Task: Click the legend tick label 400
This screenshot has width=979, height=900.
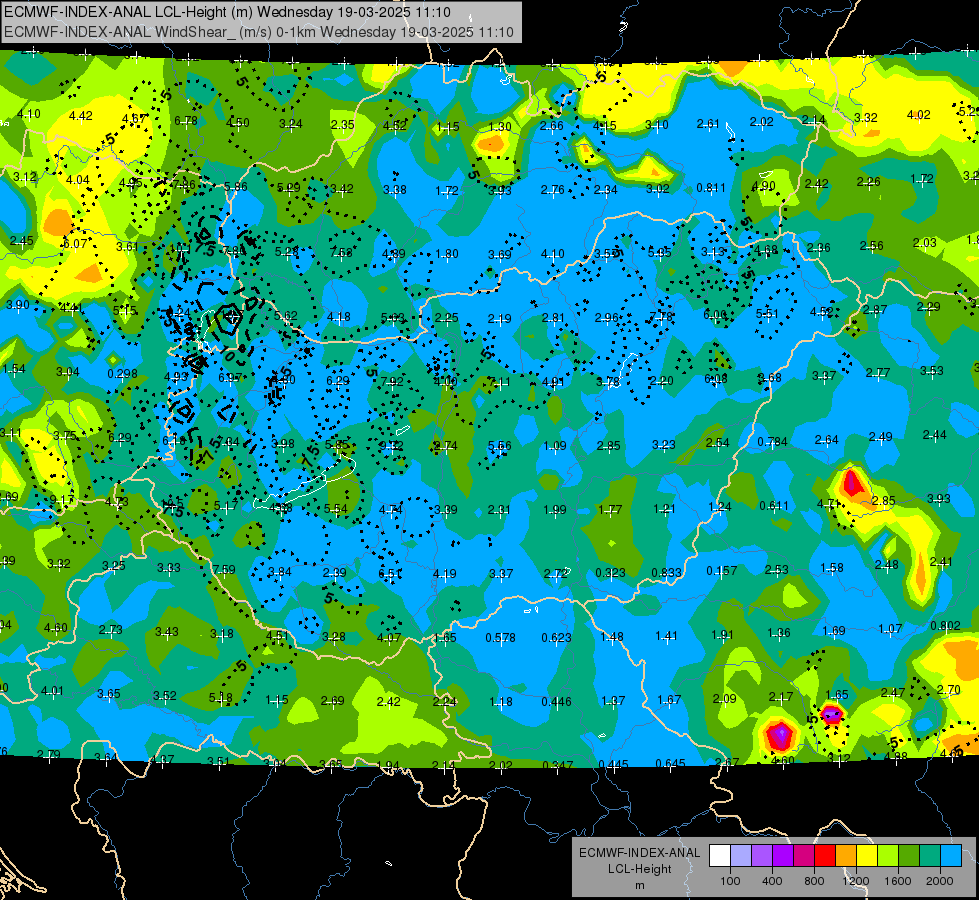Action: 772,881
